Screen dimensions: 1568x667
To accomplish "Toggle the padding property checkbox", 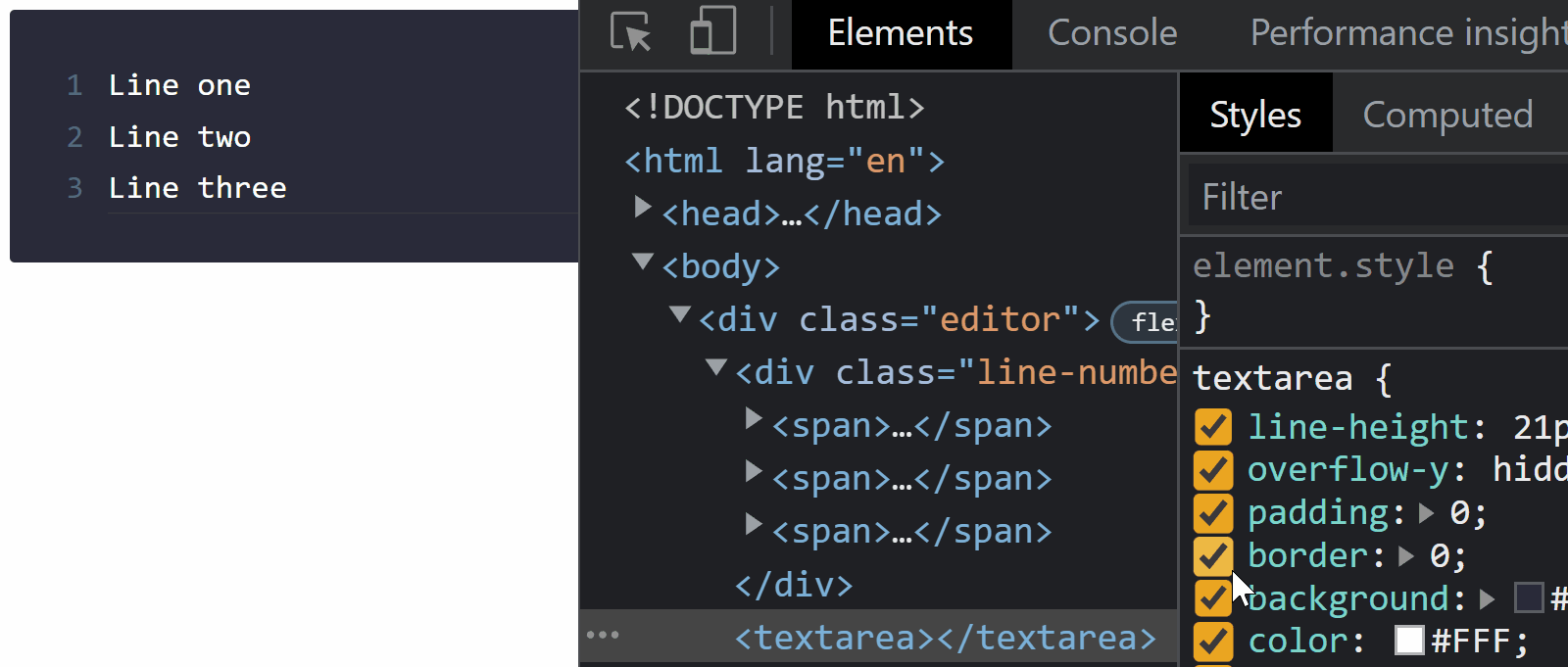I will click(x=1212, y=513).
